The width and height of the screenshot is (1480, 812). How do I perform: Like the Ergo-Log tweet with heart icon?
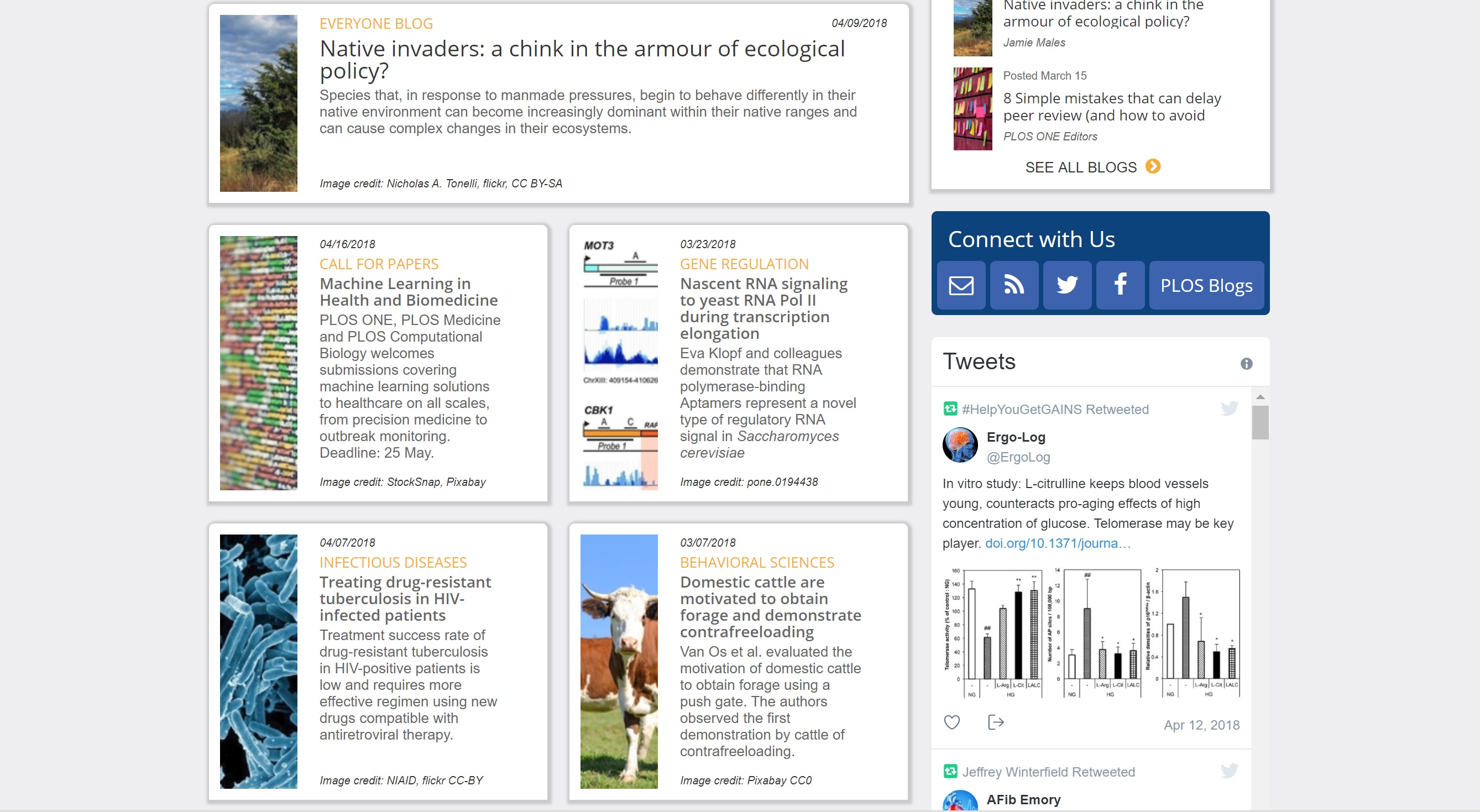[x=951, y=722]
